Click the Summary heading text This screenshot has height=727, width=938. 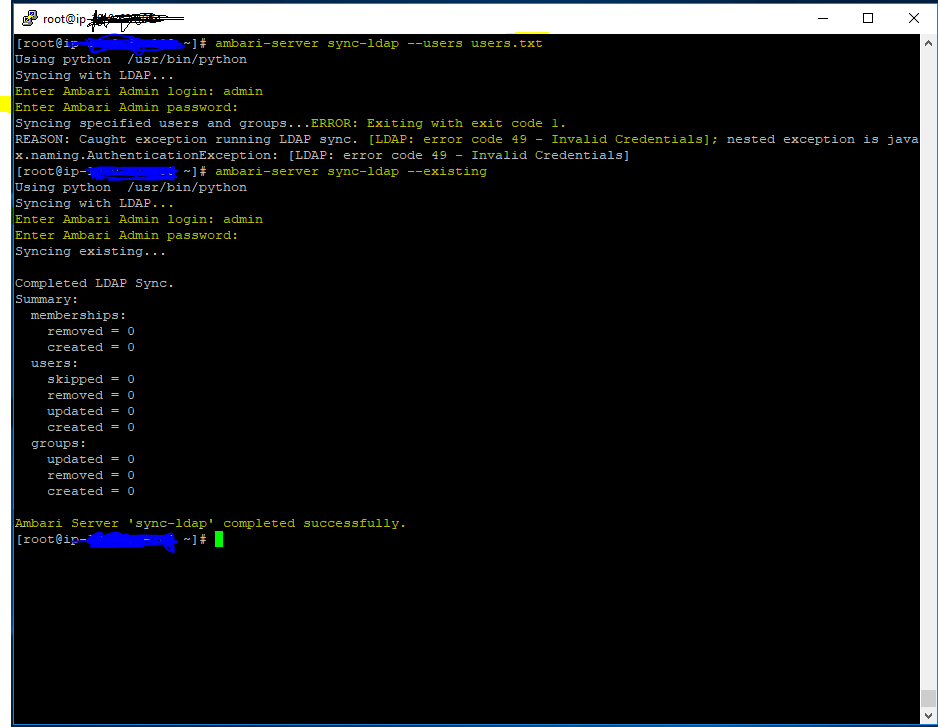point(46,298)
